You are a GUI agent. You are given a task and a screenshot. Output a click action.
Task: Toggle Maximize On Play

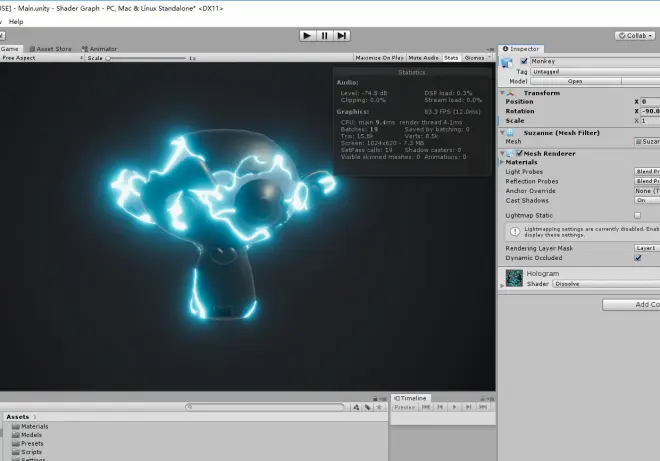(379, 58)
